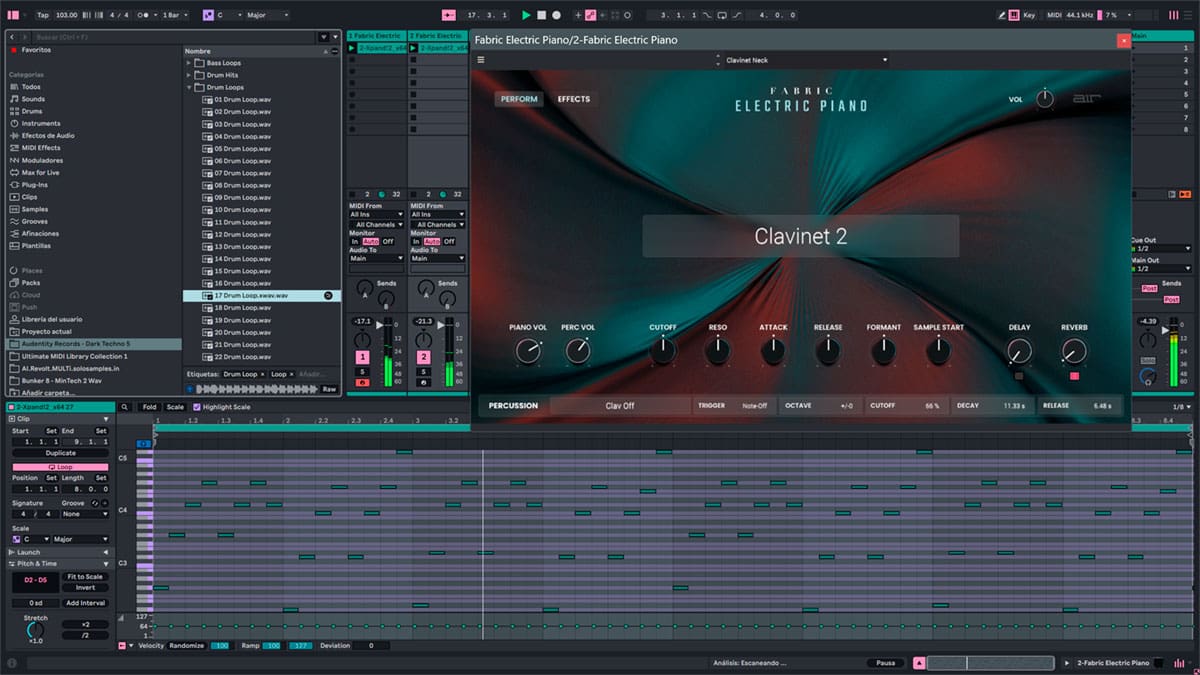Click the PIANO VOL knob
This screenshot has height=675, width=1200.
pos(527,351)
